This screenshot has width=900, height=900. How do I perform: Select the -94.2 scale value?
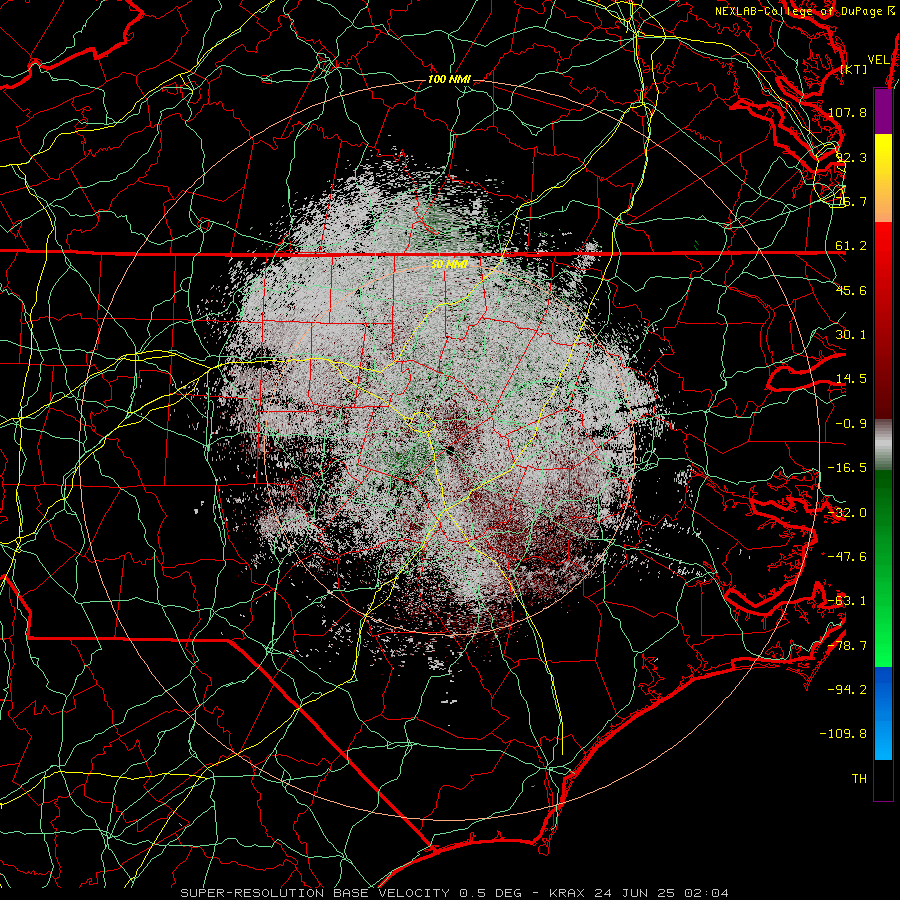847,689
